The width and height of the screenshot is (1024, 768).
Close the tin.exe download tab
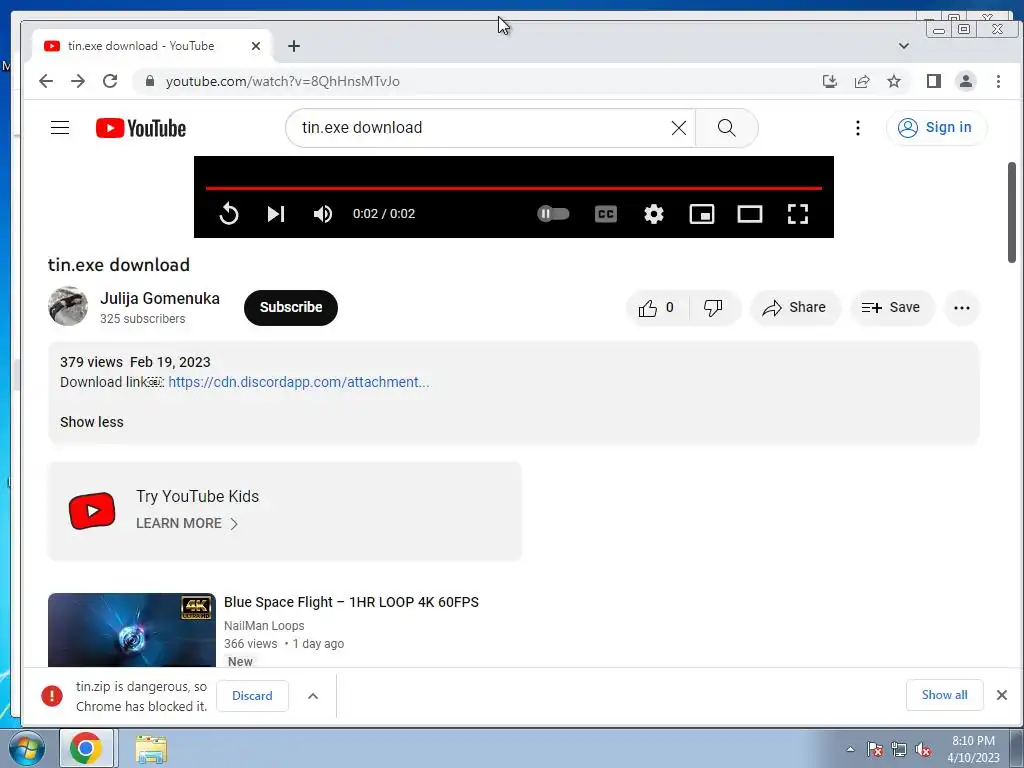[256, 46]
